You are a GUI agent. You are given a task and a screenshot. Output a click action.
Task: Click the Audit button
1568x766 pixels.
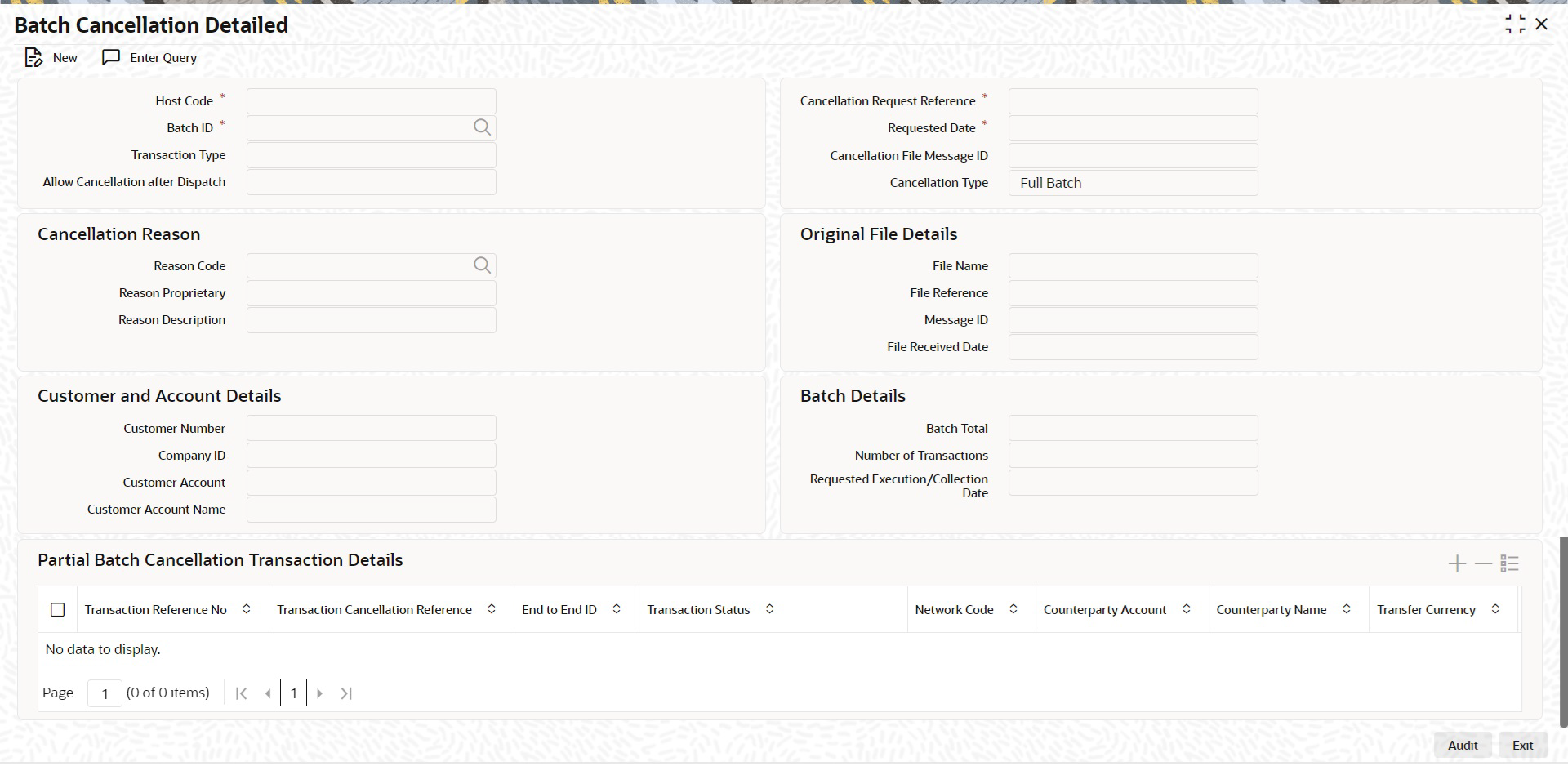pyautogui.click(x=1463, y=745)
